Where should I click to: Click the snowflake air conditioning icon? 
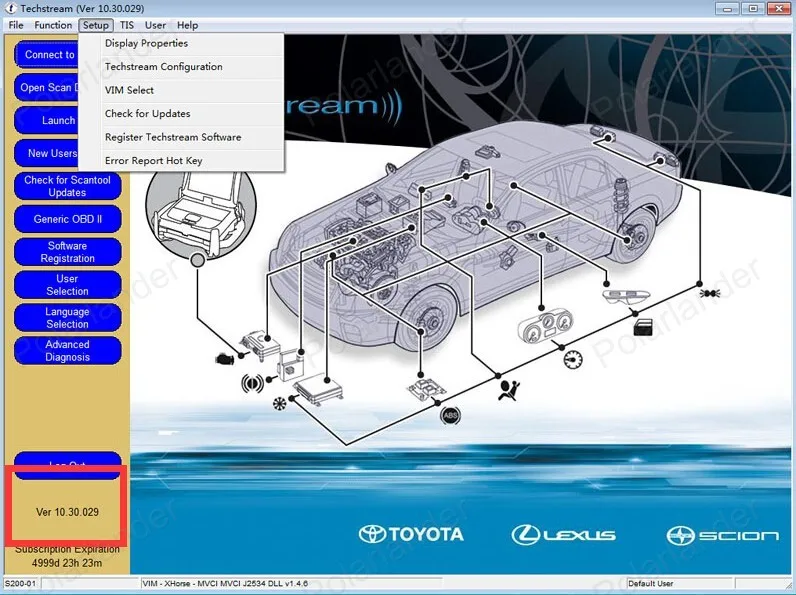[279, 404]
